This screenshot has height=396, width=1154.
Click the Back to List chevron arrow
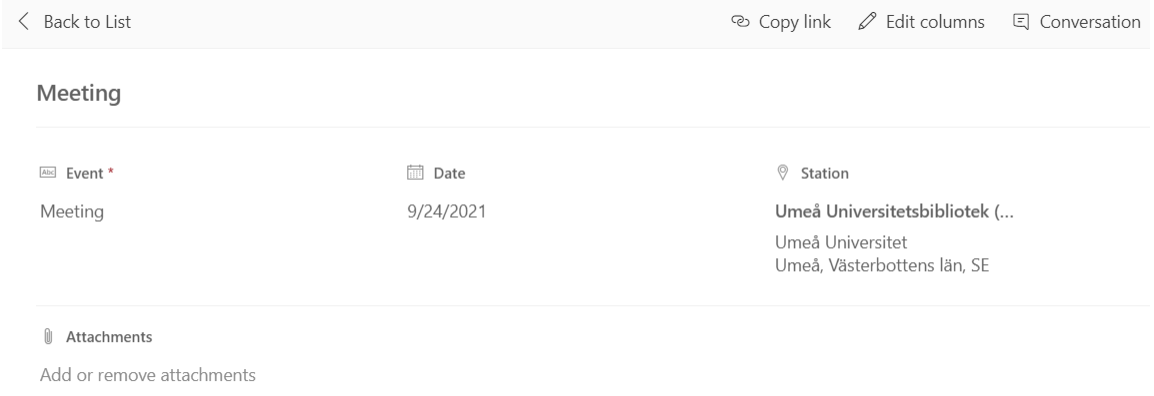click(x=24, y=22)
